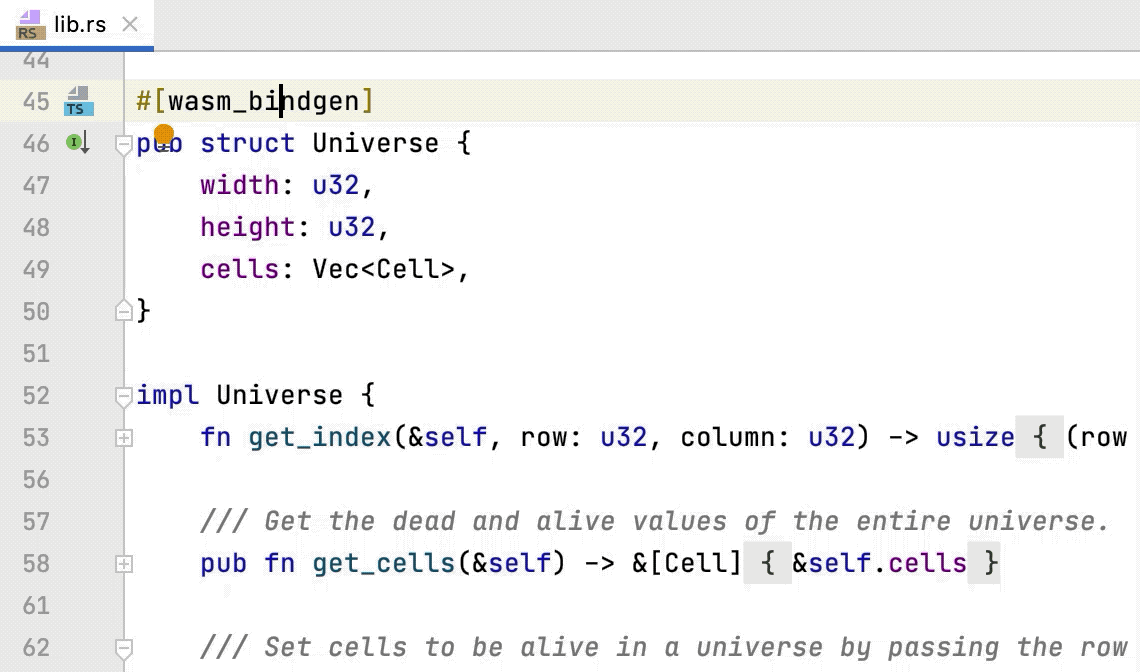The image size is (1140, 672).
Task: Click the struct keyword on line 46
Action: 247,143
